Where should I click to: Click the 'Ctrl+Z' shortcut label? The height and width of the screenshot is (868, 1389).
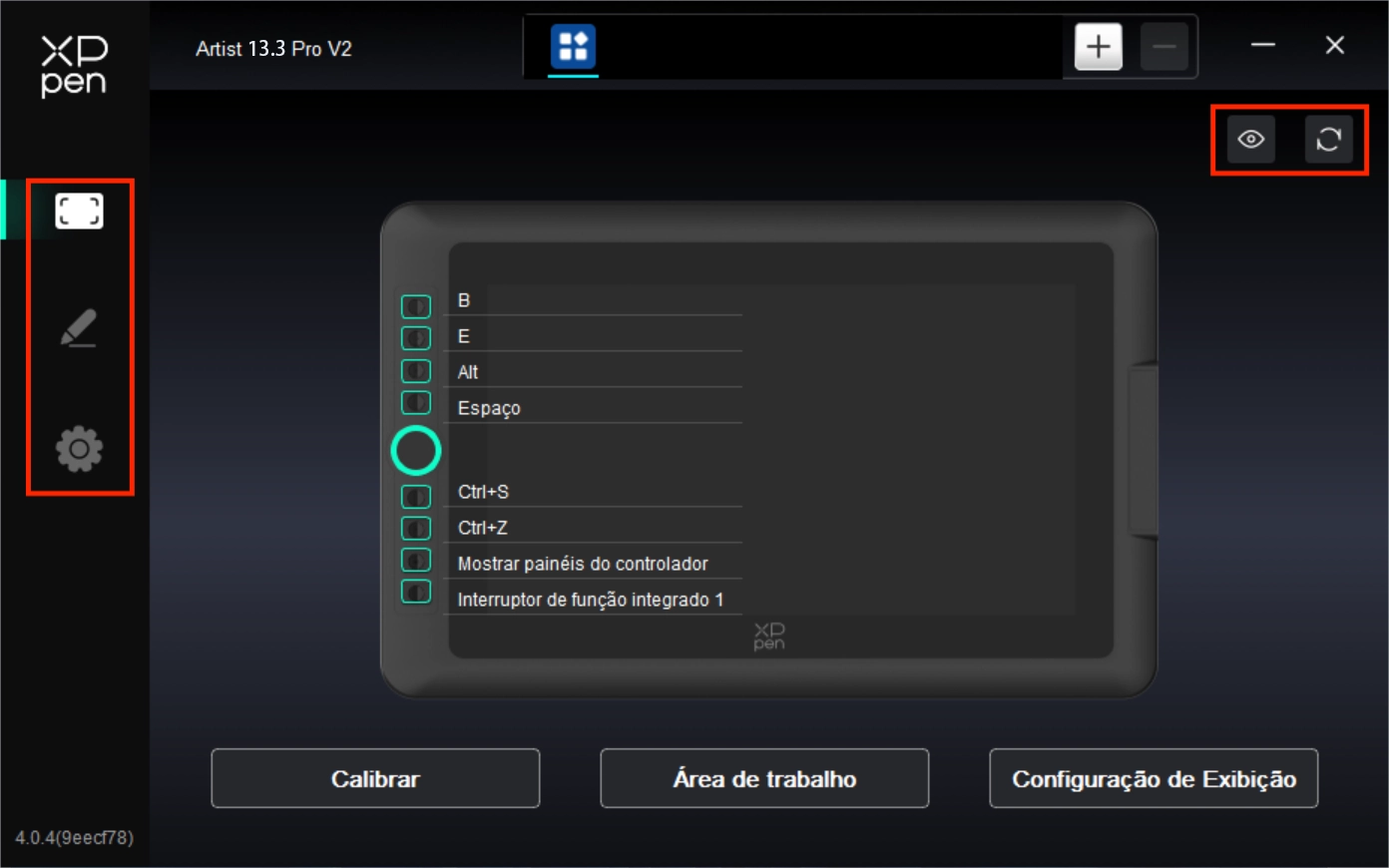(483, 528)
